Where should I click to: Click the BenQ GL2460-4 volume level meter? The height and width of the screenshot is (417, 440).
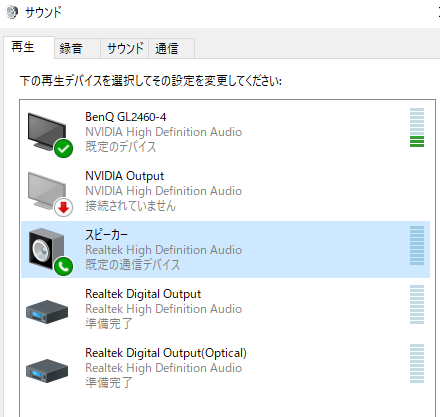(x=417, y=127)
